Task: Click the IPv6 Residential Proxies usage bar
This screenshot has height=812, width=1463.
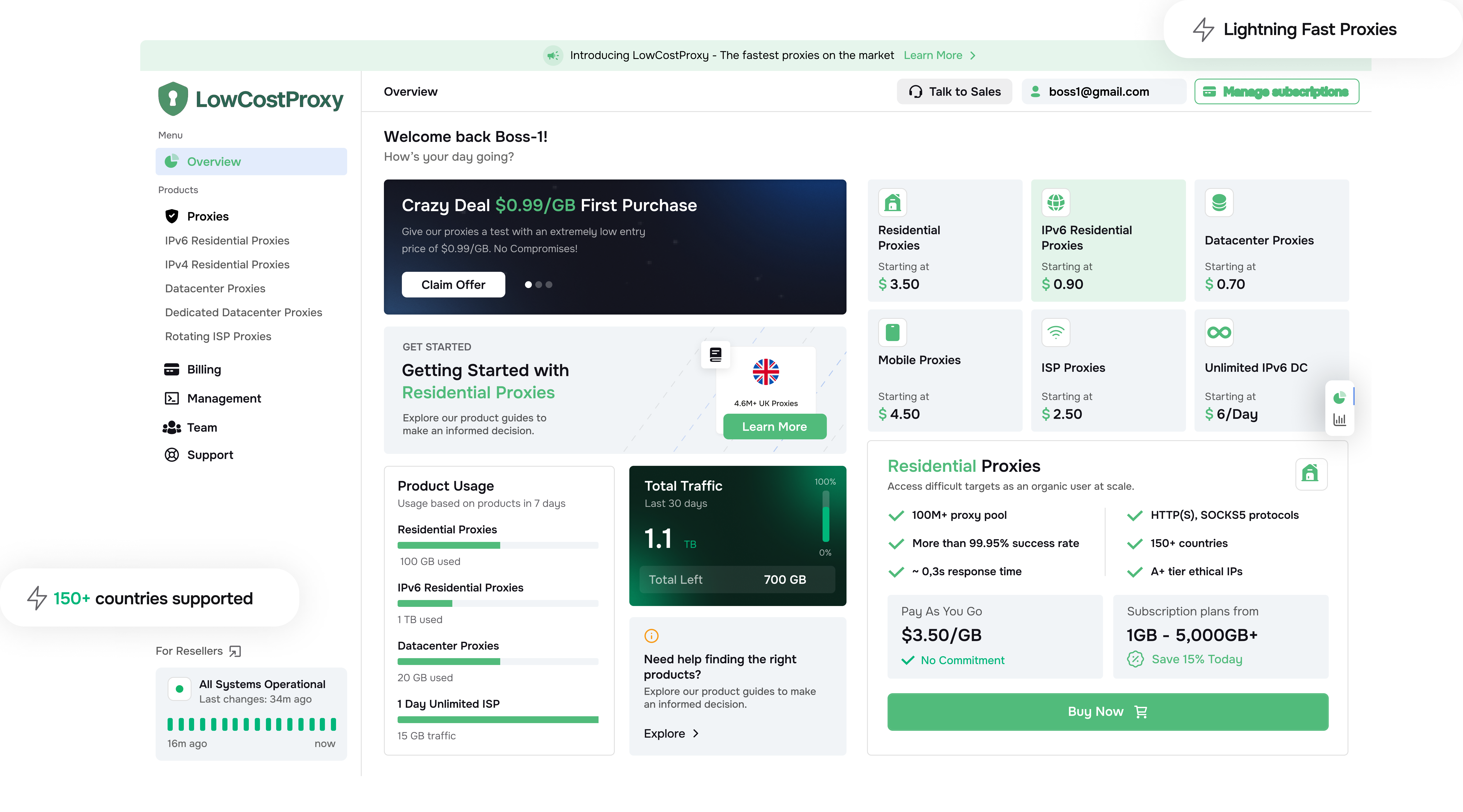Action: (498, 604)
